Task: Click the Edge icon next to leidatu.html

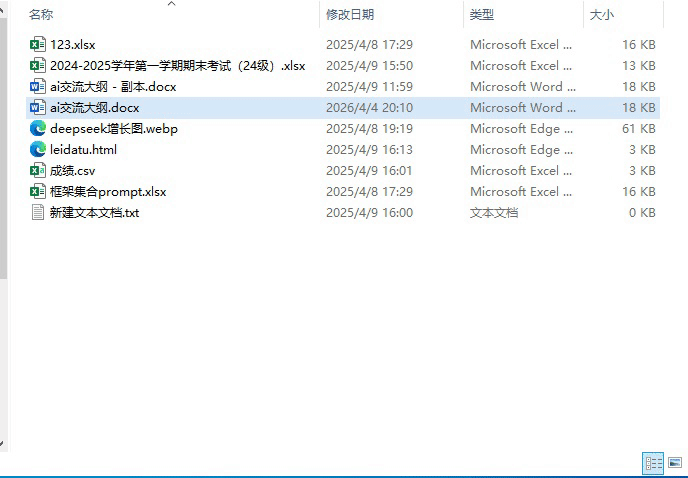Action: (38, 150)
